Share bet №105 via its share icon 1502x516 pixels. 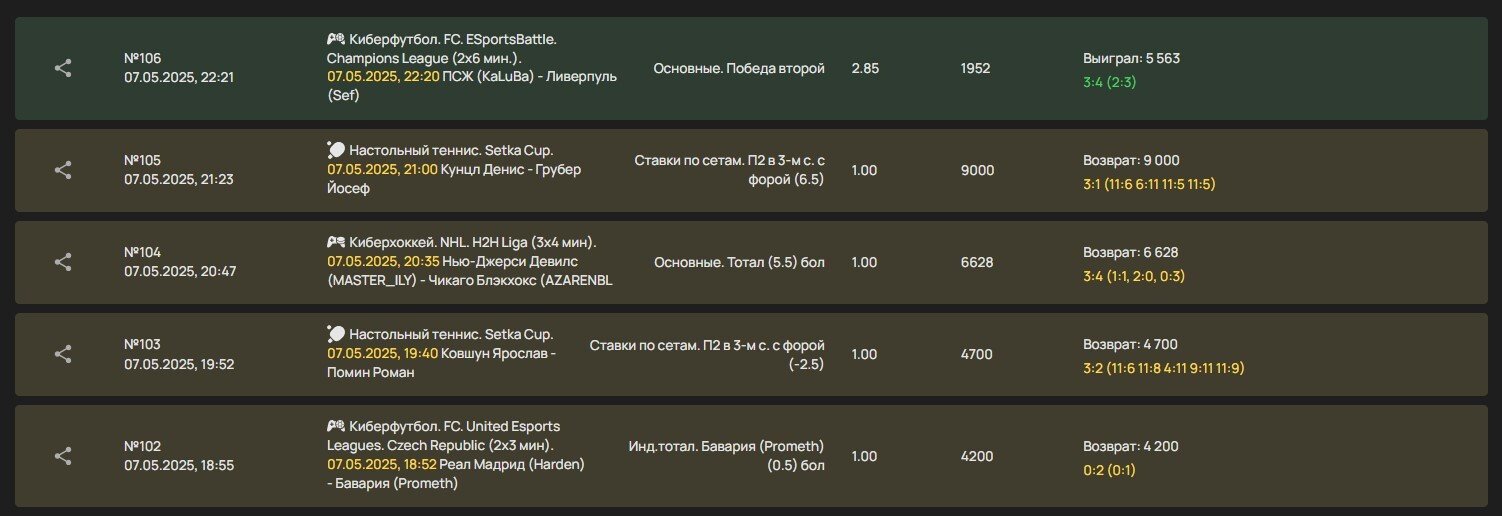point(62,170)
